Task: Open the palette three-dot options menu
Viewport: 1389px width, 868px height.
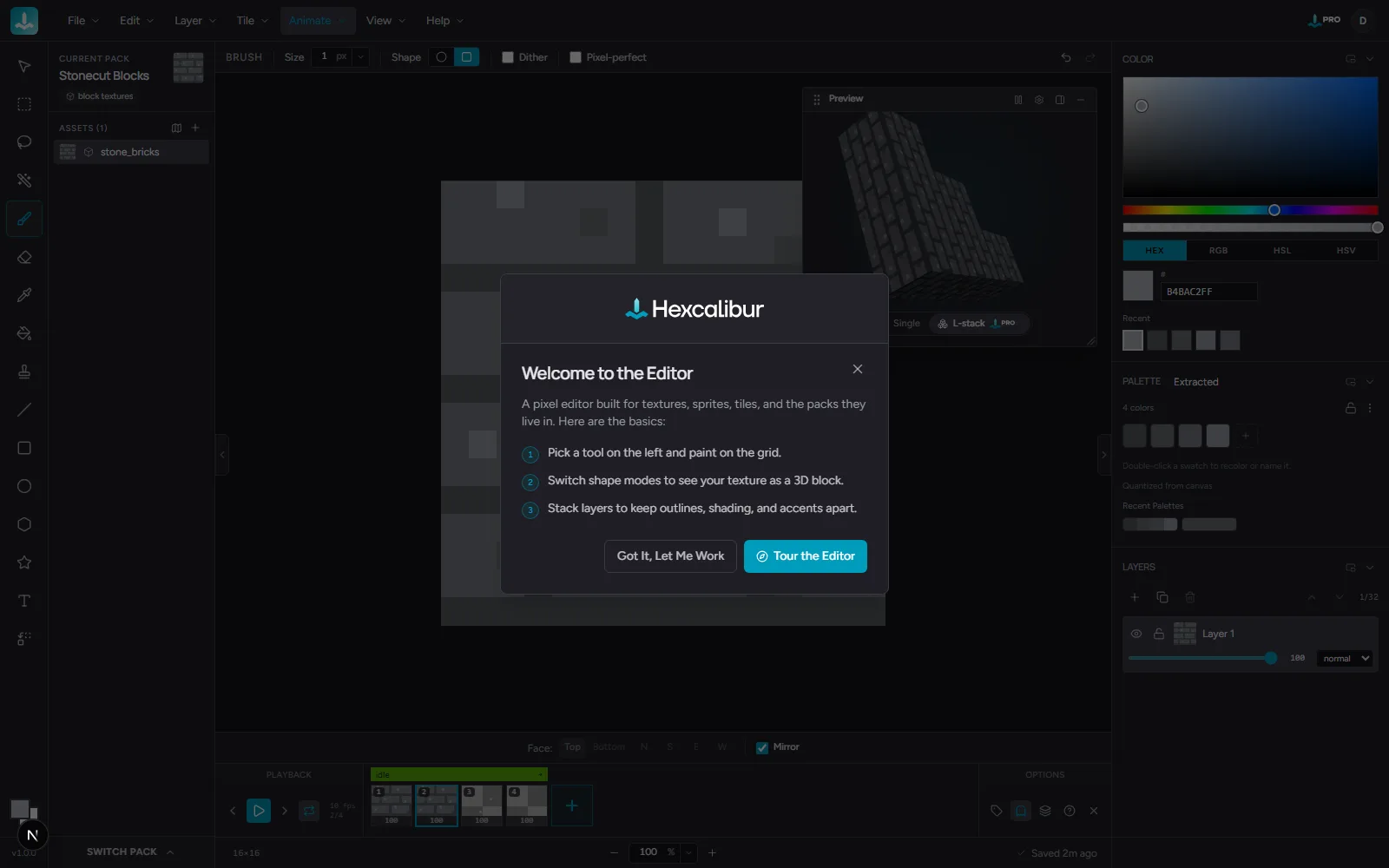Action: click(1370, 408)
